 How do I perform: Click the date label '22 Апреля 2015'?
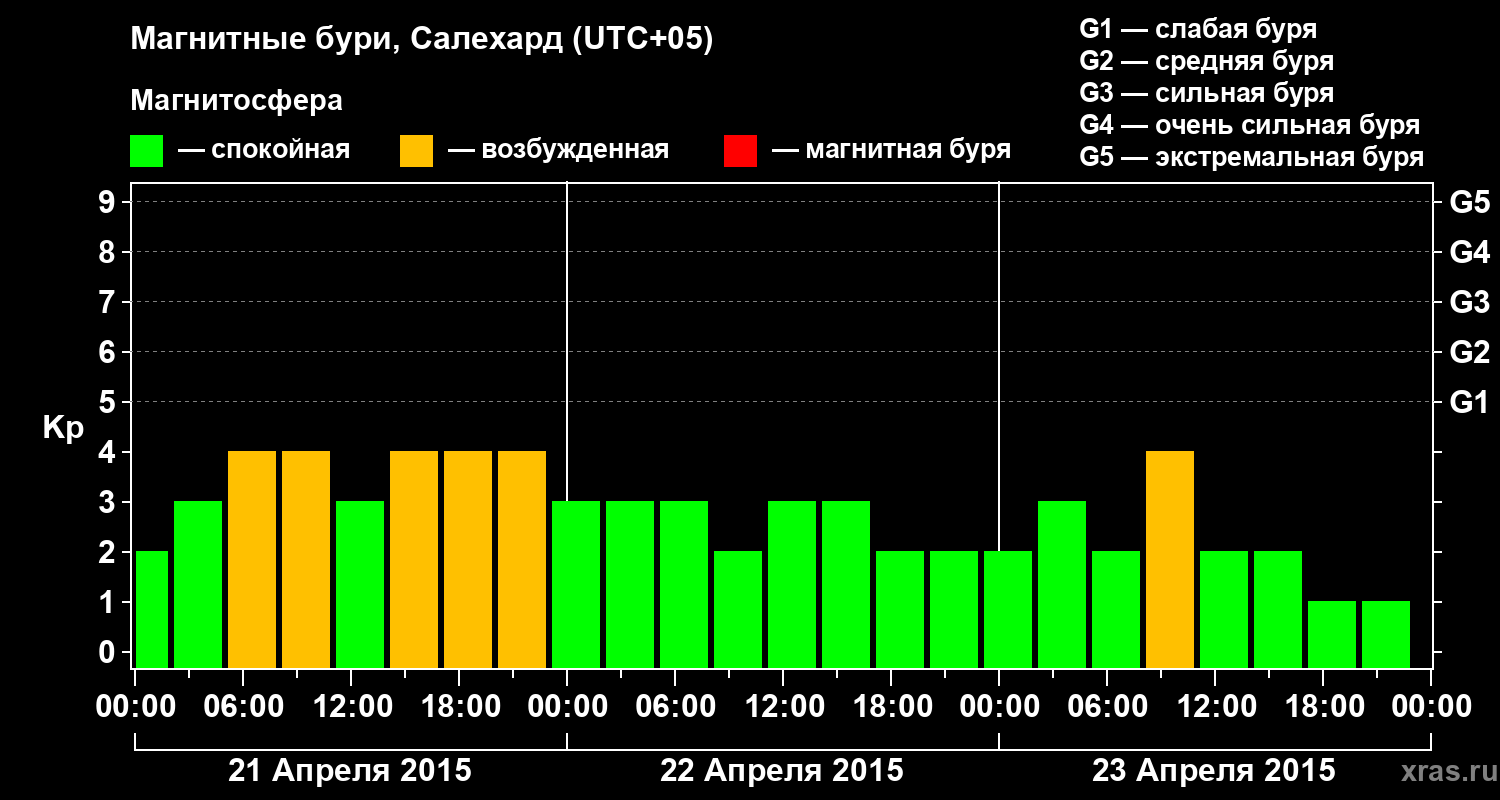click(x=782, y=771)
